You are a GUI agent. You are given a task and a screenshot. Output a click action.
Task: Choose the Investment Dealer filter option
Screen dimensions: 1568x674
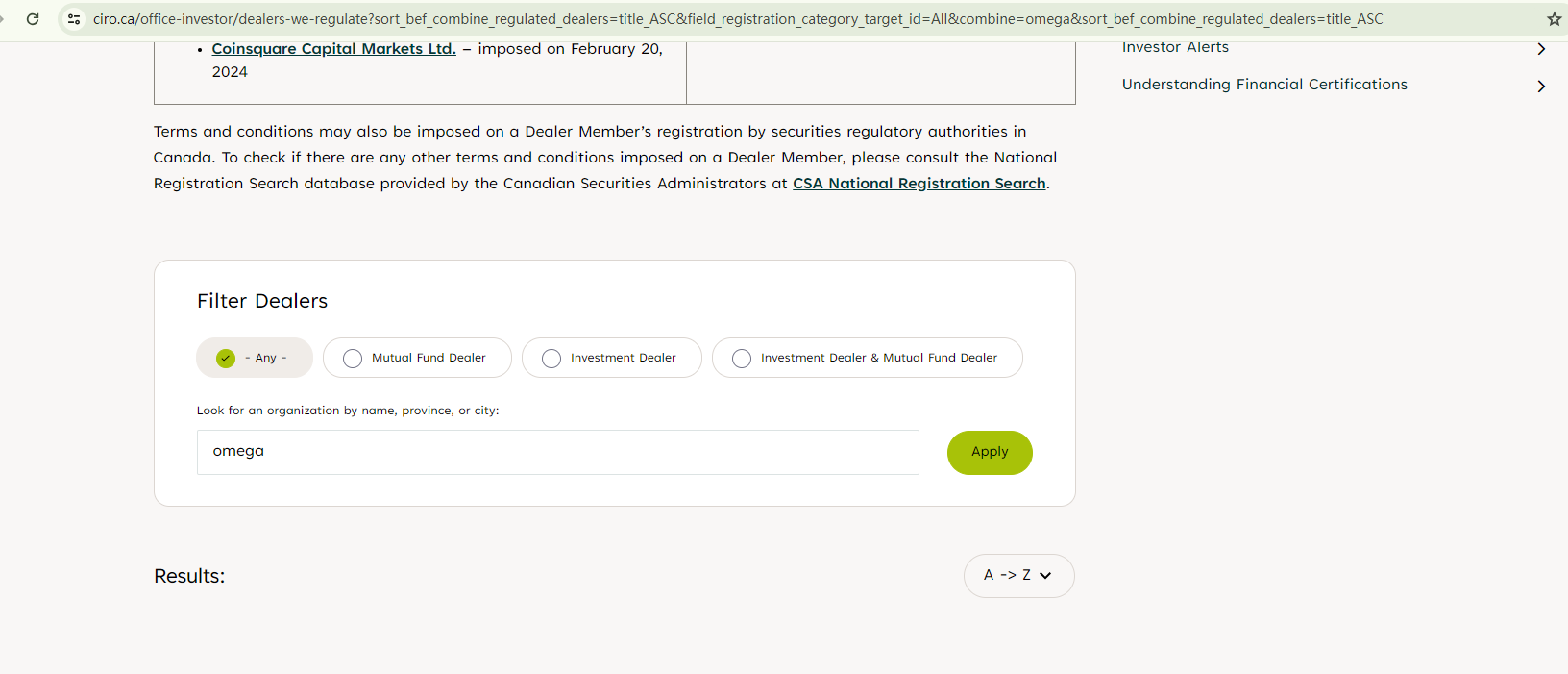(x=551, y=358)
